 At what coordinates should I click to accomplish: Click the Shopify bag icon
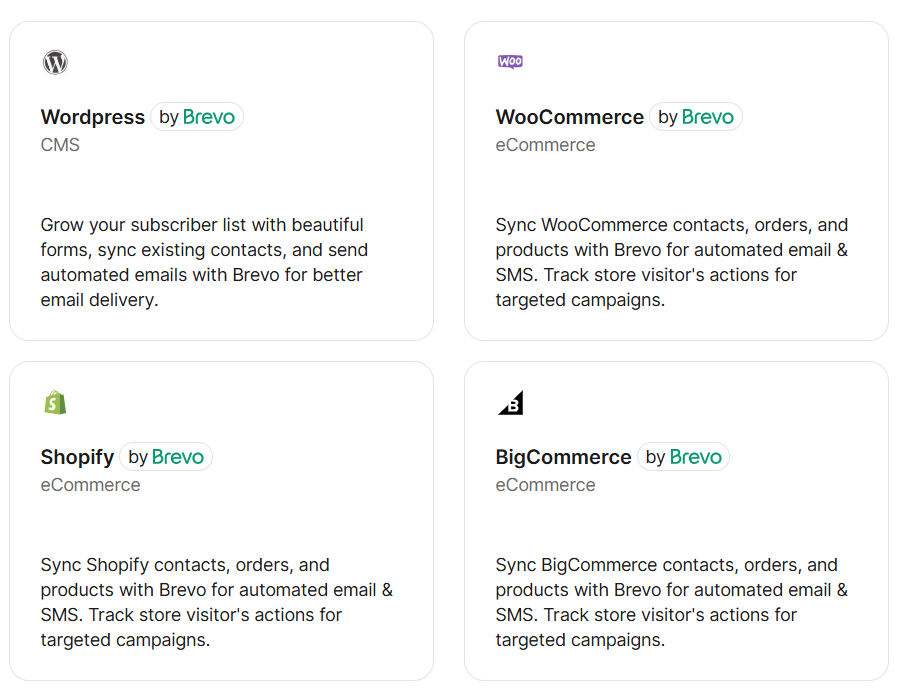(55, 403)
